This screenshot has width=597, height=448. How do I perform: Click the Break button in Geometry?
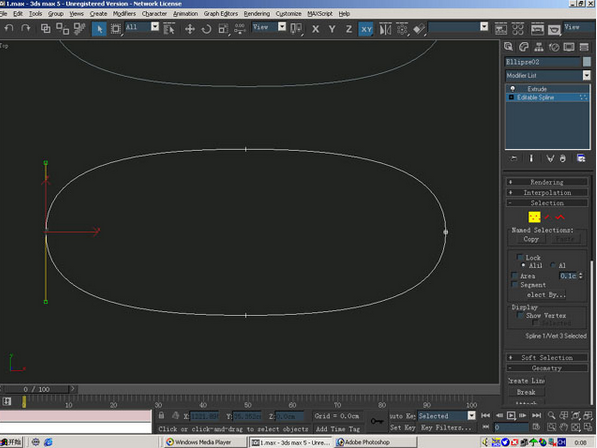(x=526, y=392)
